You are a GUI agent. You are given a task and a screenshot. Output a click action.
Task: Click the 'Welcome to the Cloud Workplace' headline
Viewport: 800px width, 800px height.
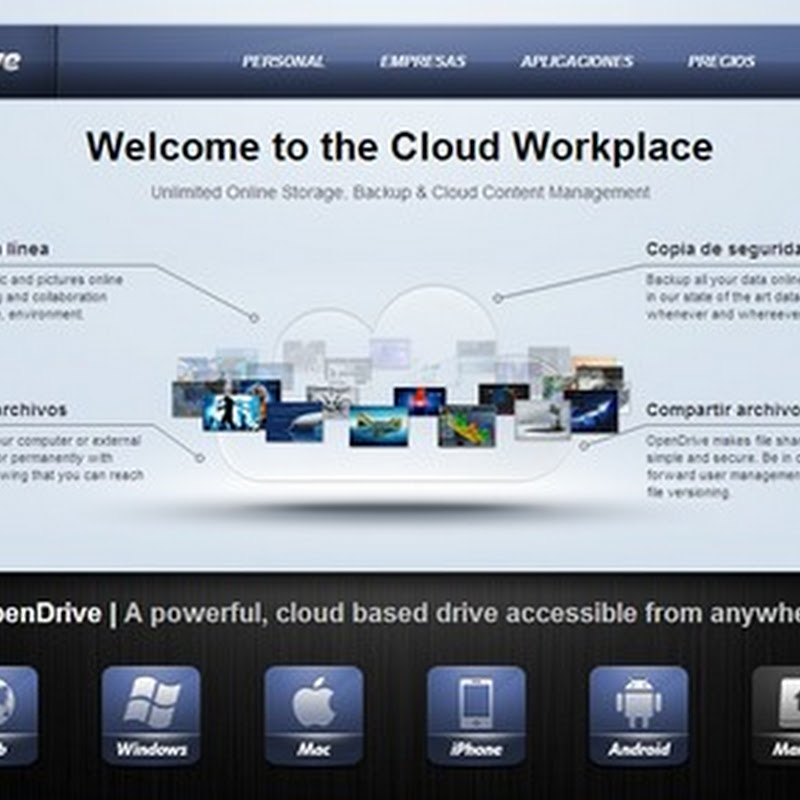coord(399,147)
